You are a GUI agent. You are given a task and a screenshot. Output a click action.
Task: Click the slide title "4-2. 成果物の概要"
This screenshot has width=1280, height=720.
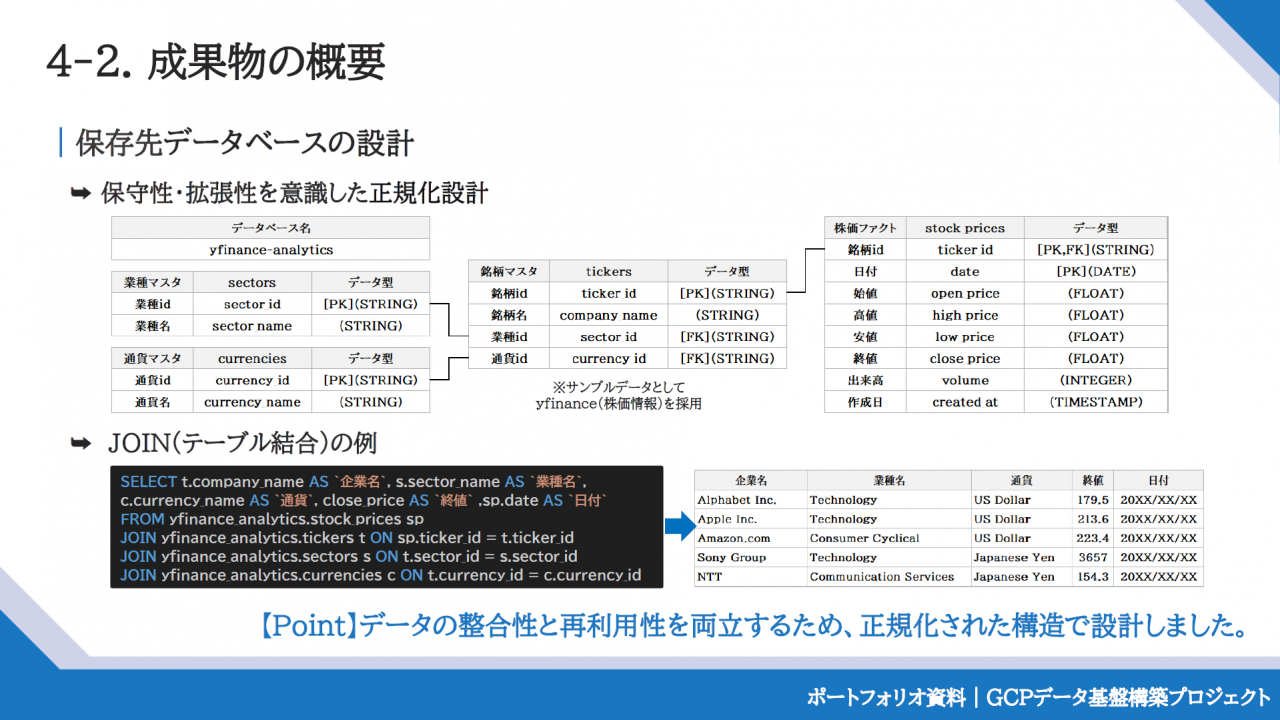215,62
